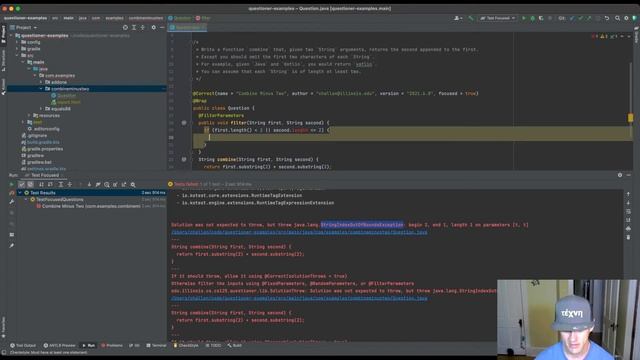
Task: Click Expand All in test results toolbar
Action: coord(60,184)
